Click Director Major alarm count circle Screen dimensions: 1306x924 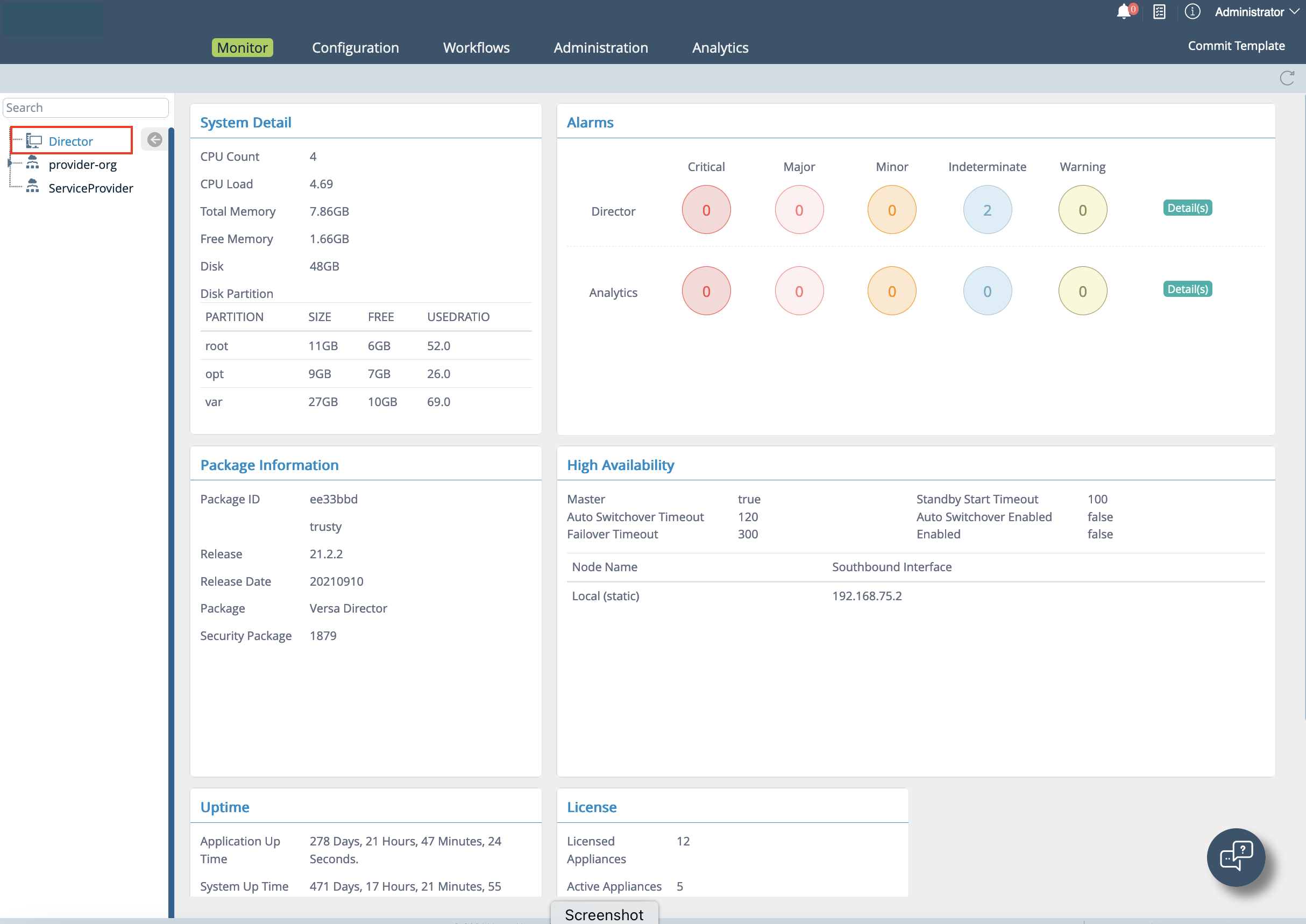[799, 210]
